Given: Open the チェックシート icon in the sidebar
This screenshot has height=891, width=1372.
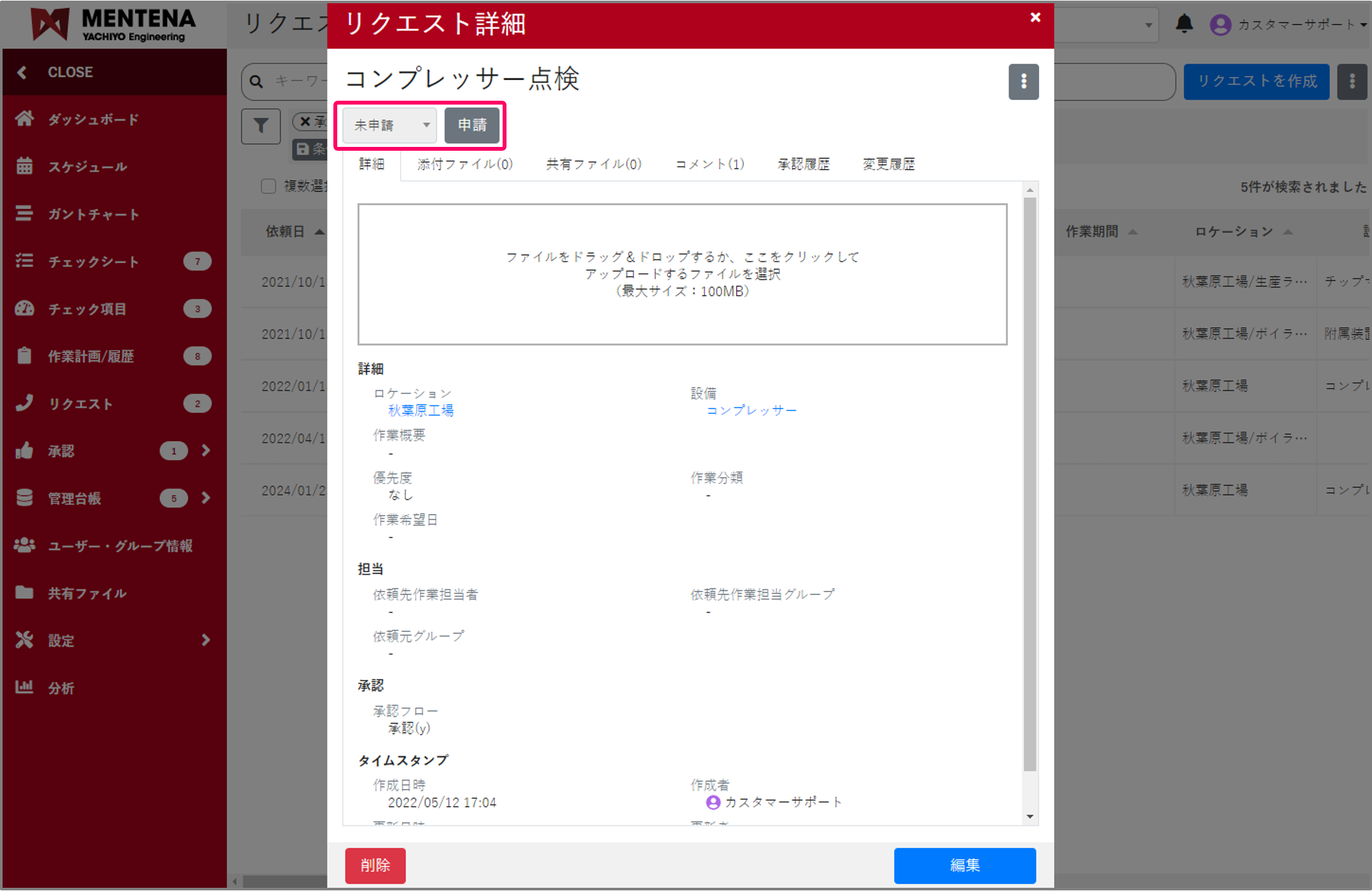Looking at the screenshot, I should pos(24,261).
